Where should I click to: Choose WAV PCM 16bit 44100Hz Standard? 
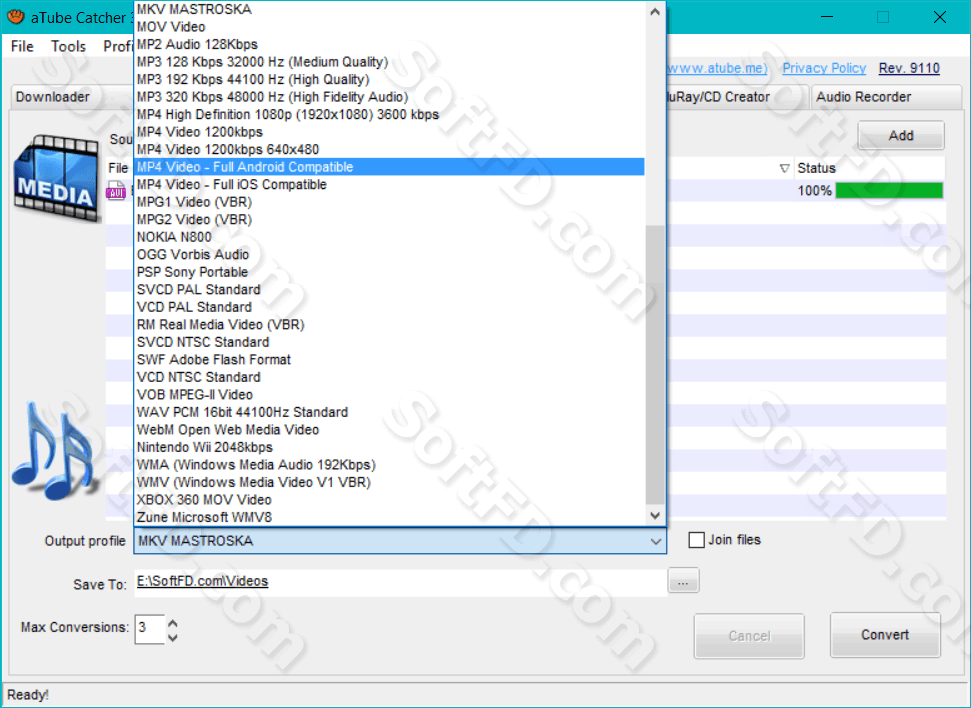click(390, 412)
